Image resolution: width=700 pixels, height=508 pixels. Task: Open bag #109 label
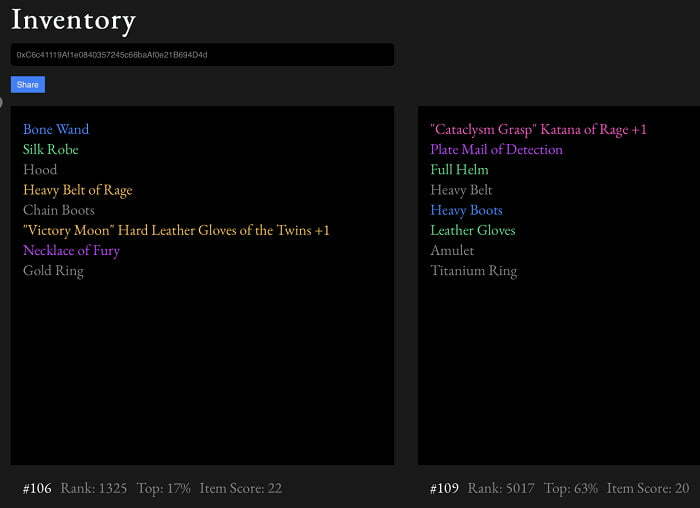[444, 488]
